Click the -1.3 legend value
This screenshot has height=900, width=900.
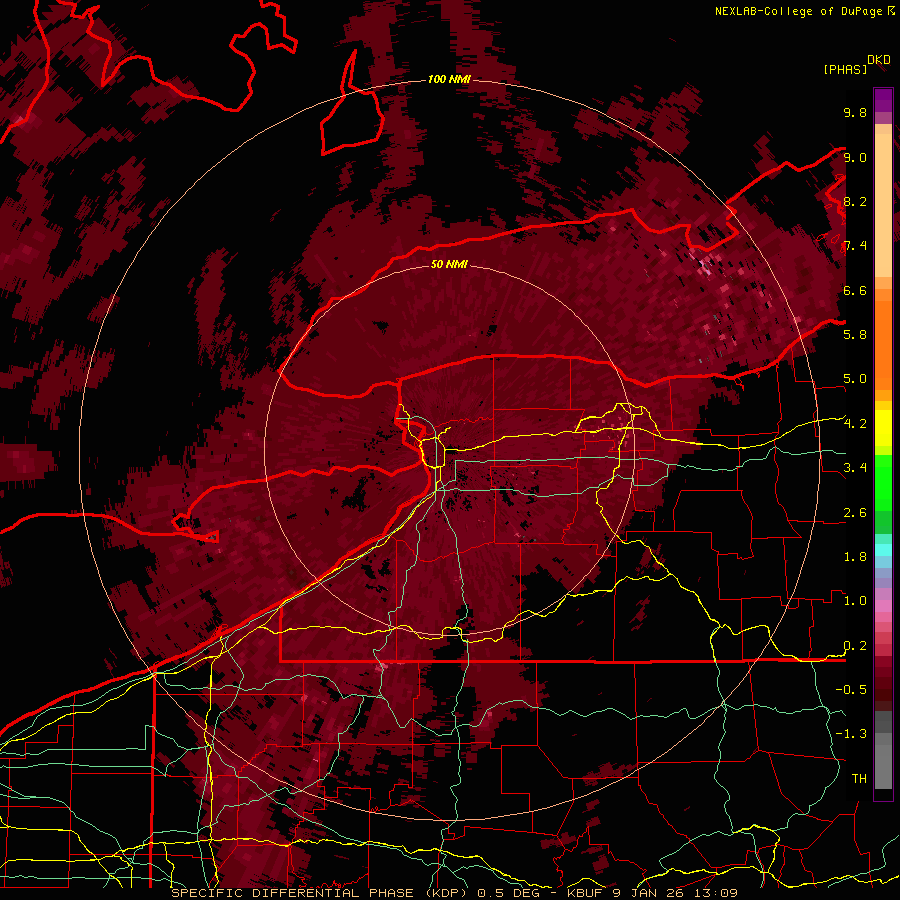point(851,734)
